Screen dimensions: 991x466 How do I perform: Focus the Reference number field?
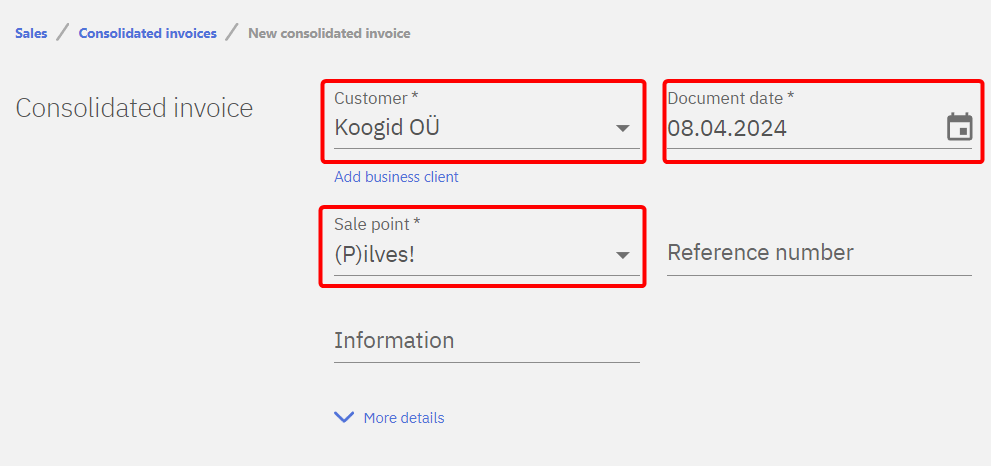(x=818, y=253)
